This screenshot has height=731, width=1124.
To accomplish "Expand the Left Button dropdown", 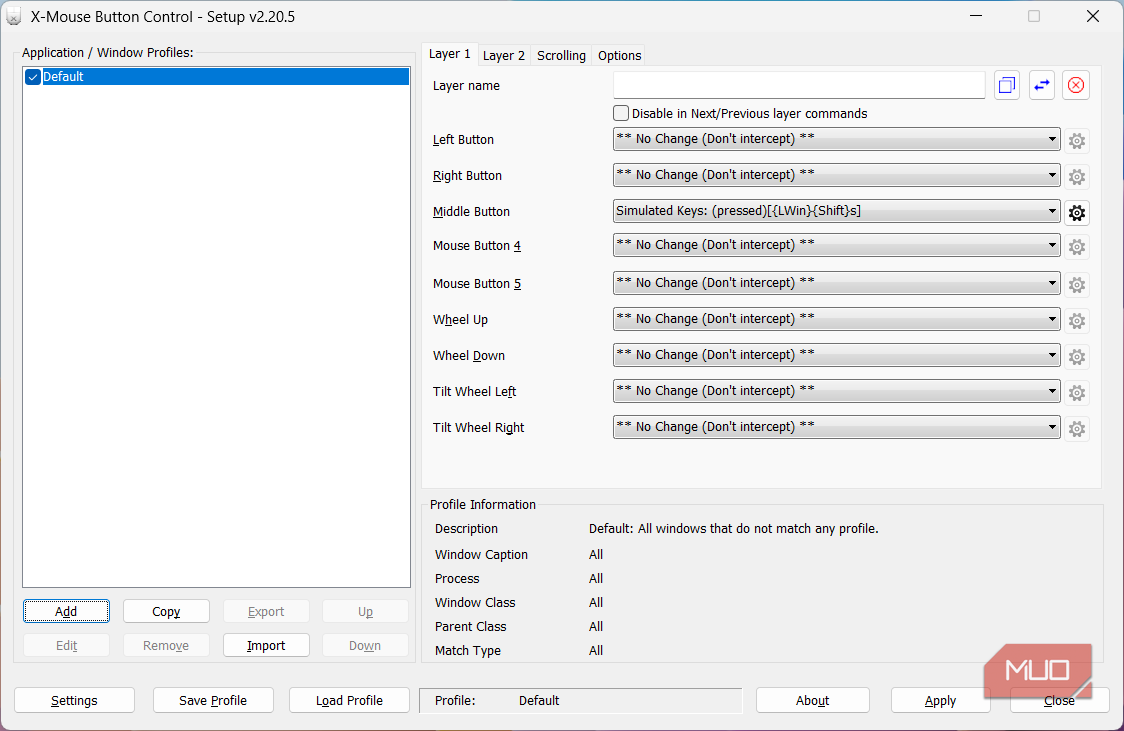I will [837, 139].
